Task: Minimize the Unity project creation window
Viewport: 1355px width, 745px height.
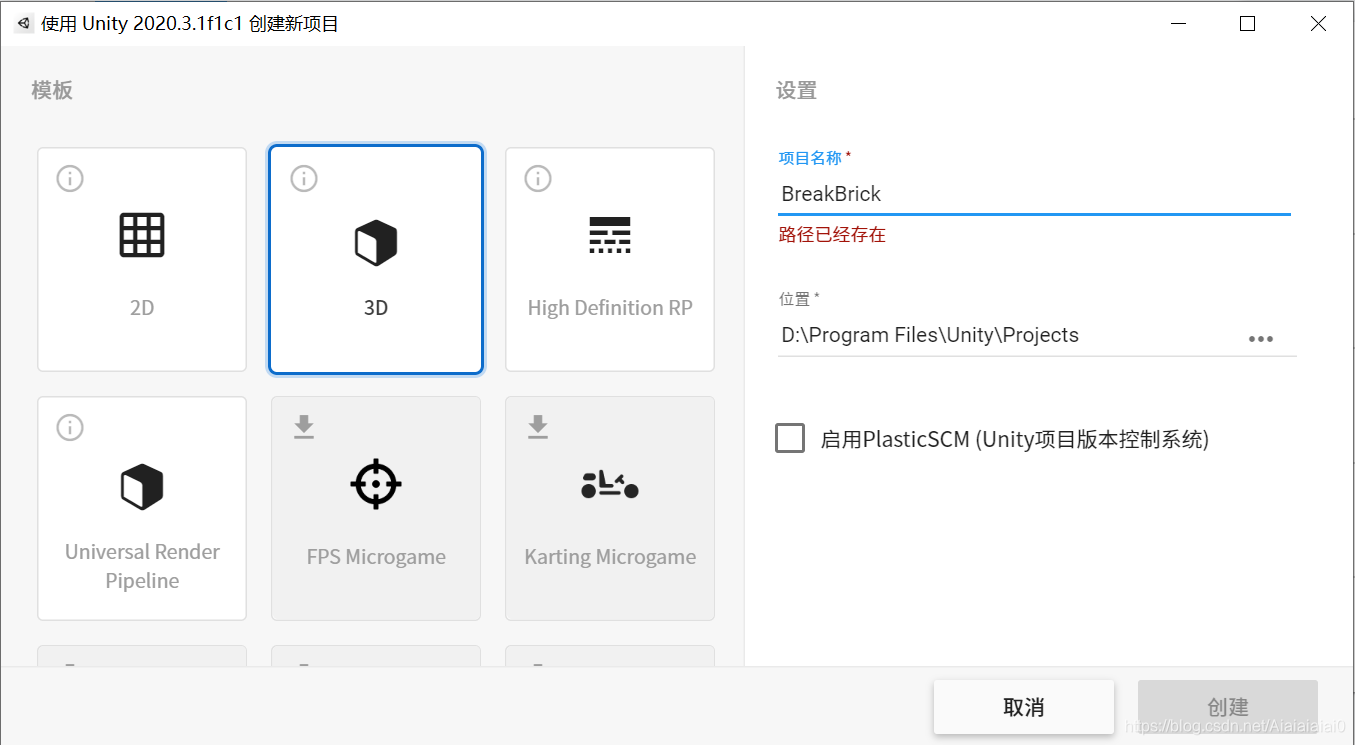Action: pos(1177,23)
